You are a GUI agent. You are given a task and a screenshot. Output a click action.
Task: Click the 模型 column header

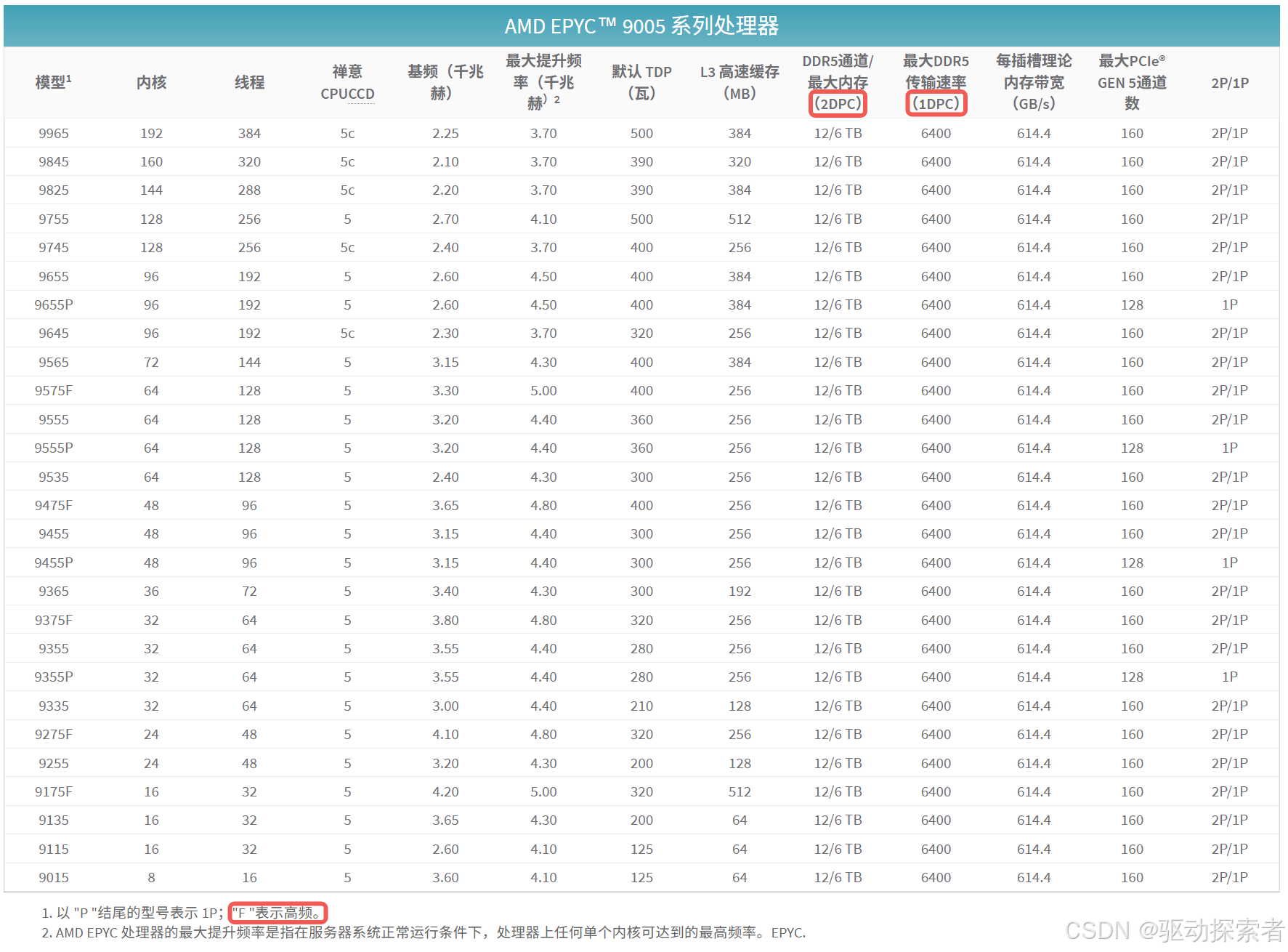point(53,82)
